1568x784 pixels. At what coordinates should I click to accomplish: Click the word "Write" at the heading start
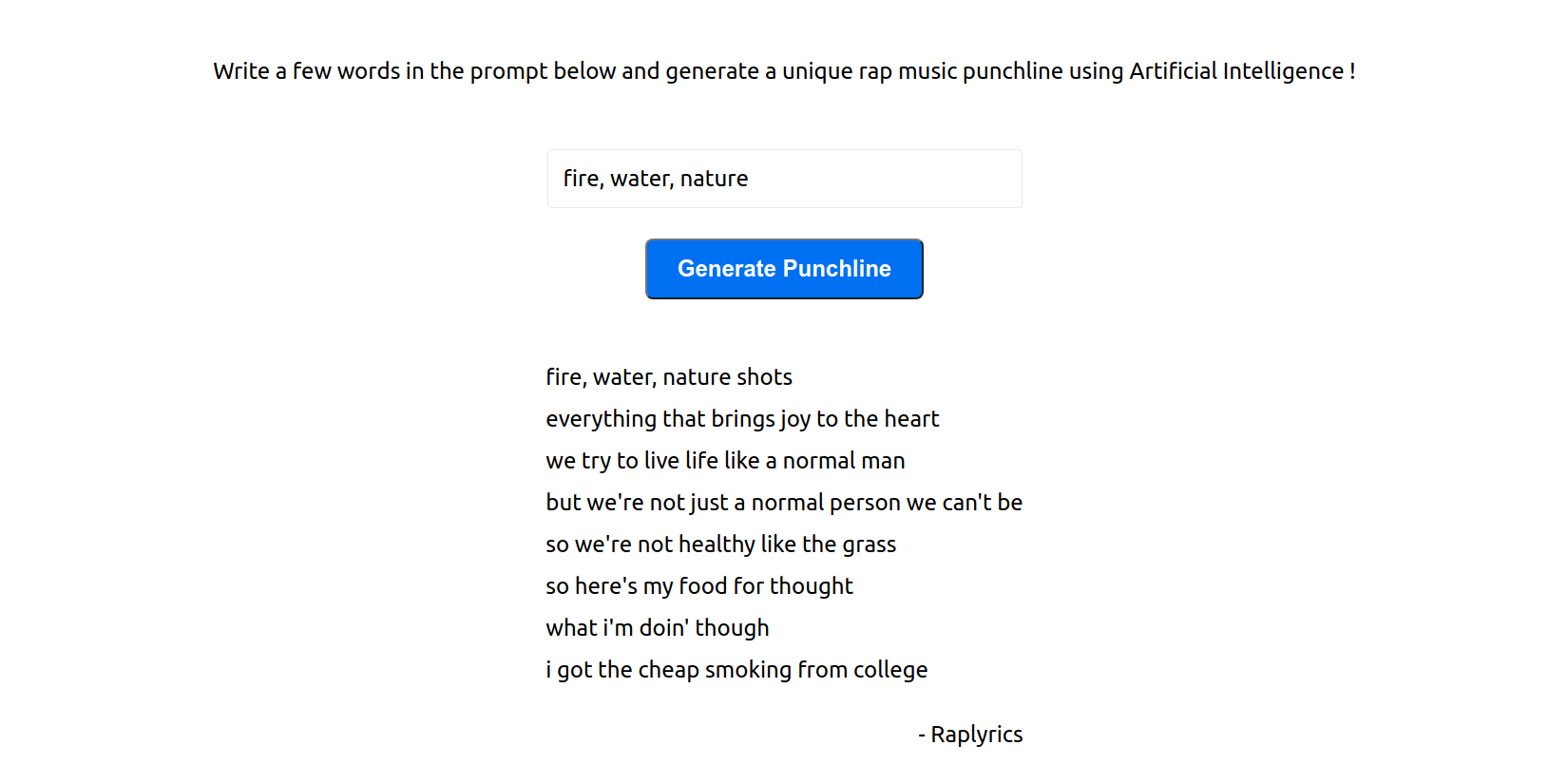coord(240,71)
